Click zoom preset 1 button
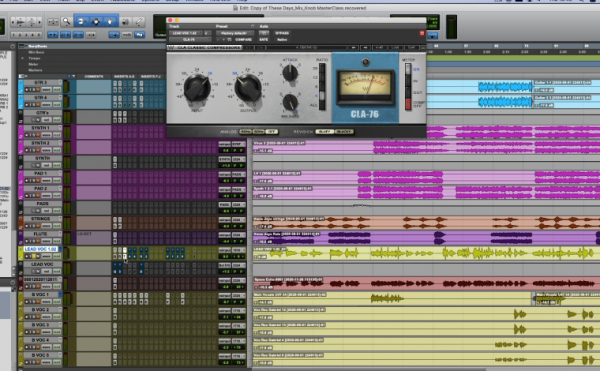 click(x=13, y=34)
